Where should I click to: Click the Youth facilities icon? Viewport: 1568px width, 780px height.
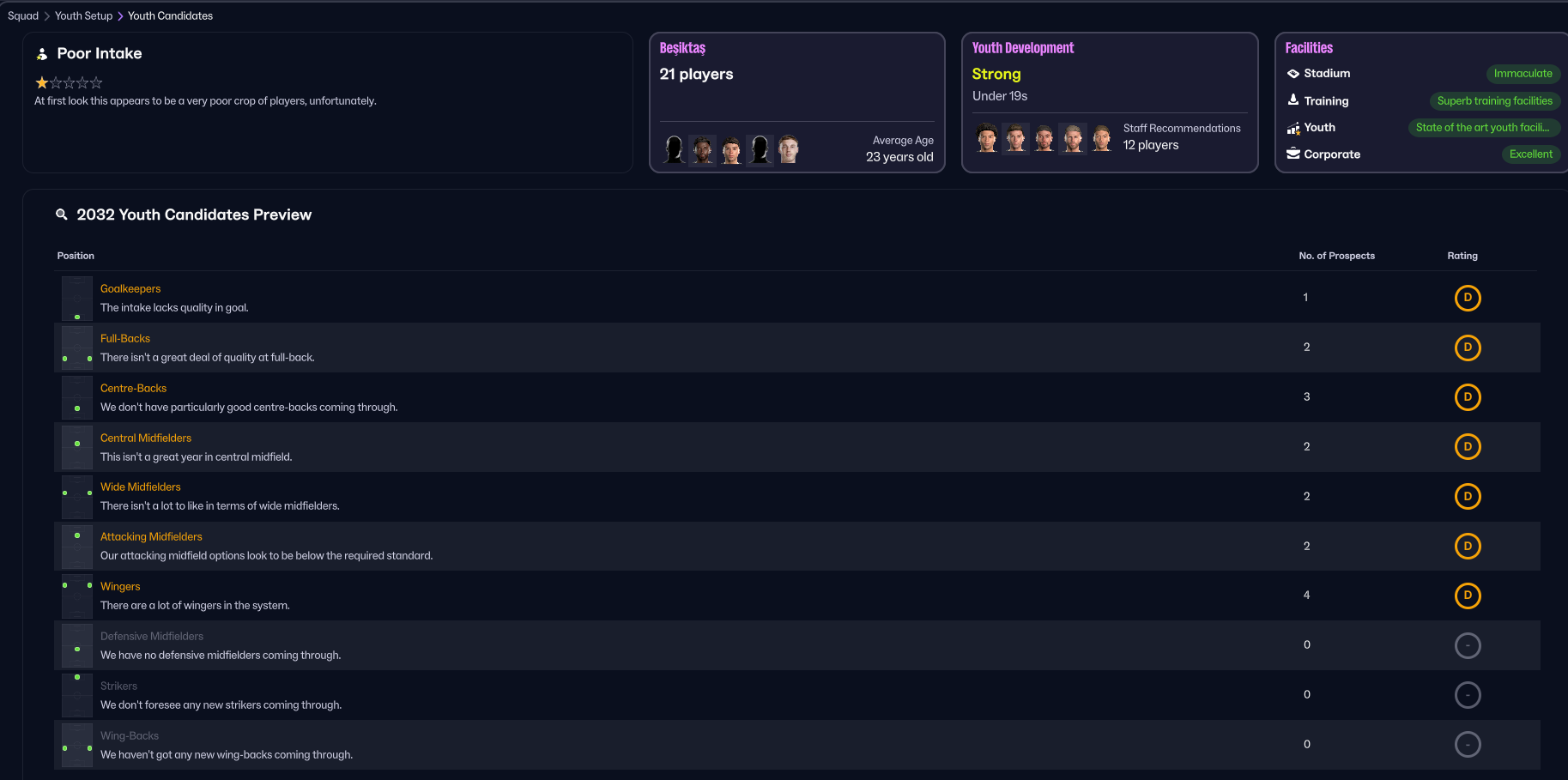(1293, 128)
